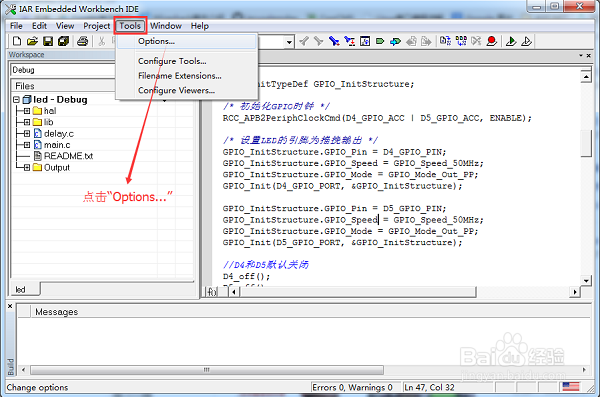Click 'Errors 0, Warnings 0' status text
Viewport: 600px width, 397px height.
pyautogui.click(x=352, y=387)
